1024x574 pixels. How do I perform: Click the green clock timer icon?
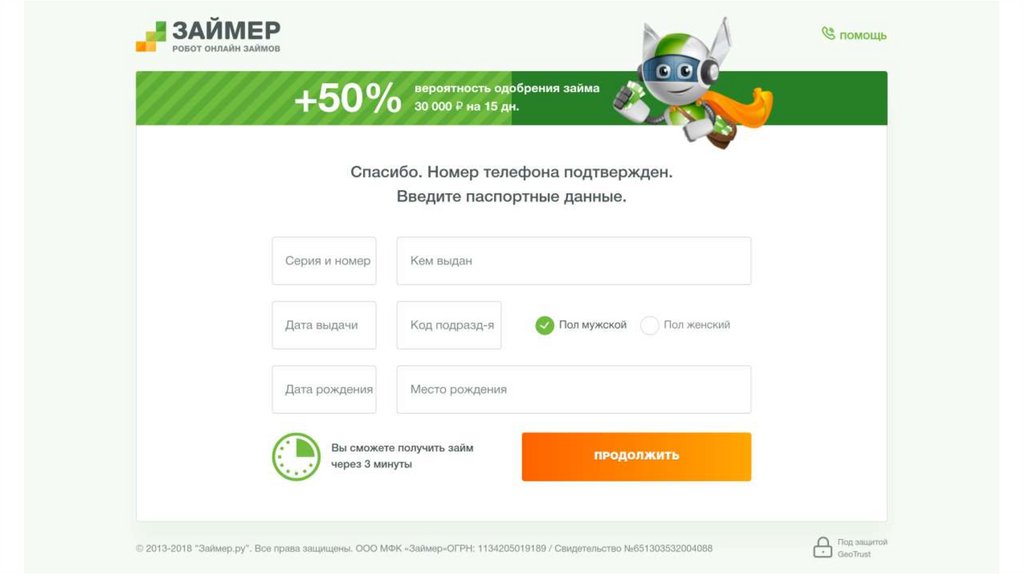point(296,457)
